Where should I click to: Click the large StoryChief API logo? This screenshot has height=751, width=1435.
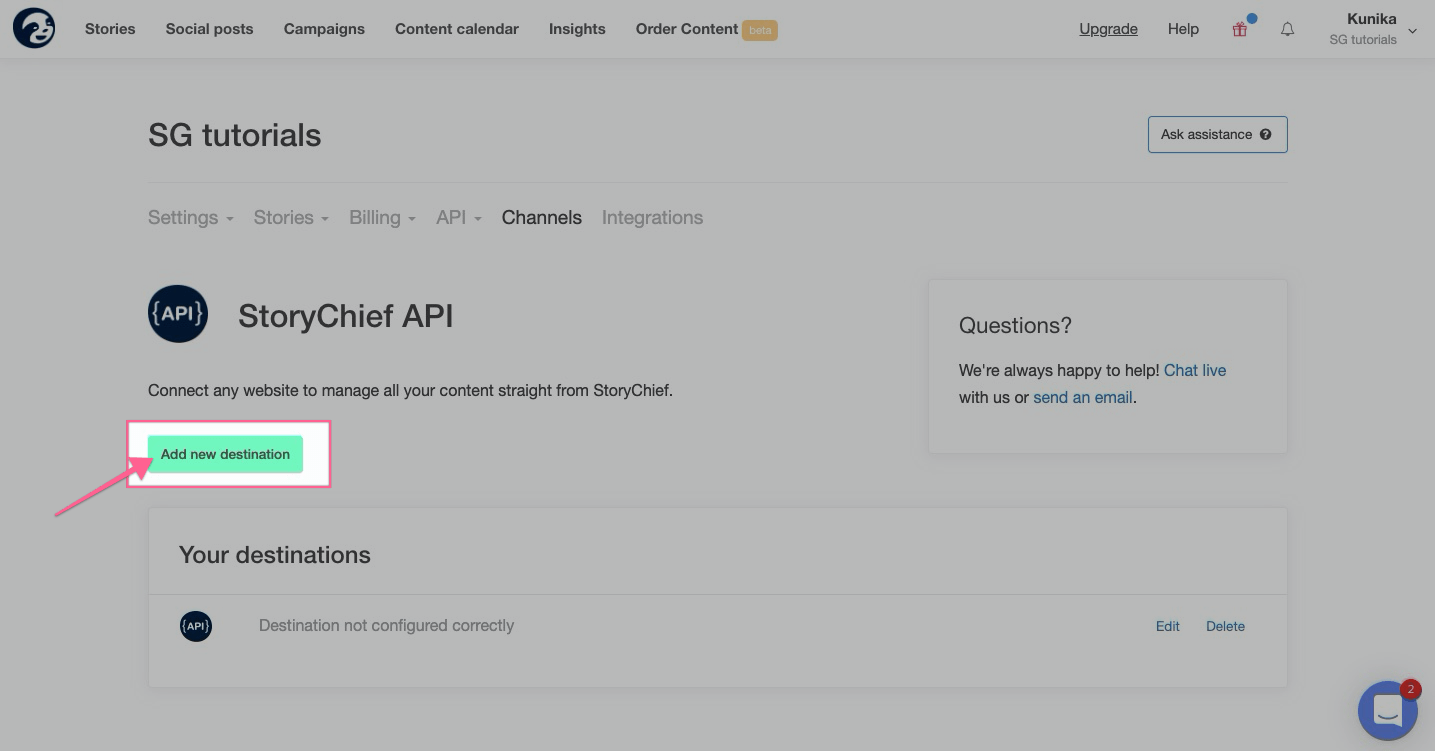tap(178, 314)
